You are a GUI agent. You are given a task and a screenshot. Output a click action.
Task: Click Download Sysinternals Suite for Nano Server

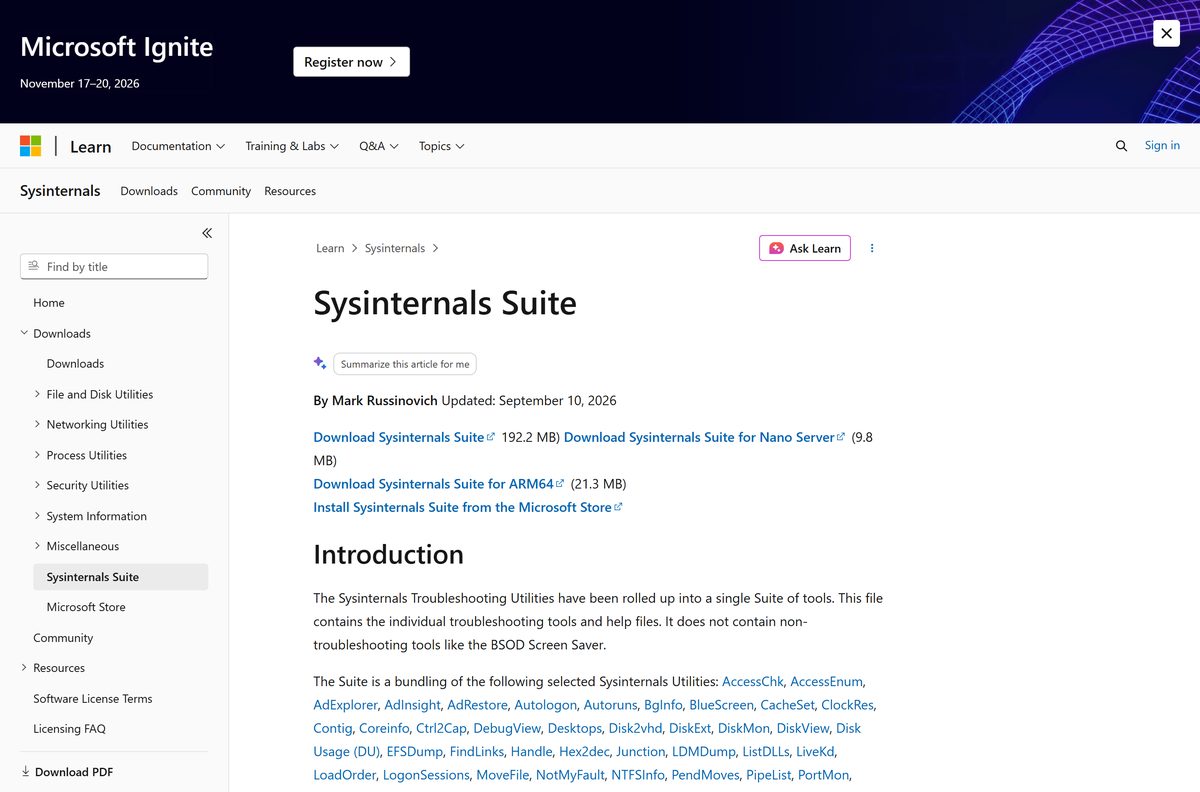[704, 437]
